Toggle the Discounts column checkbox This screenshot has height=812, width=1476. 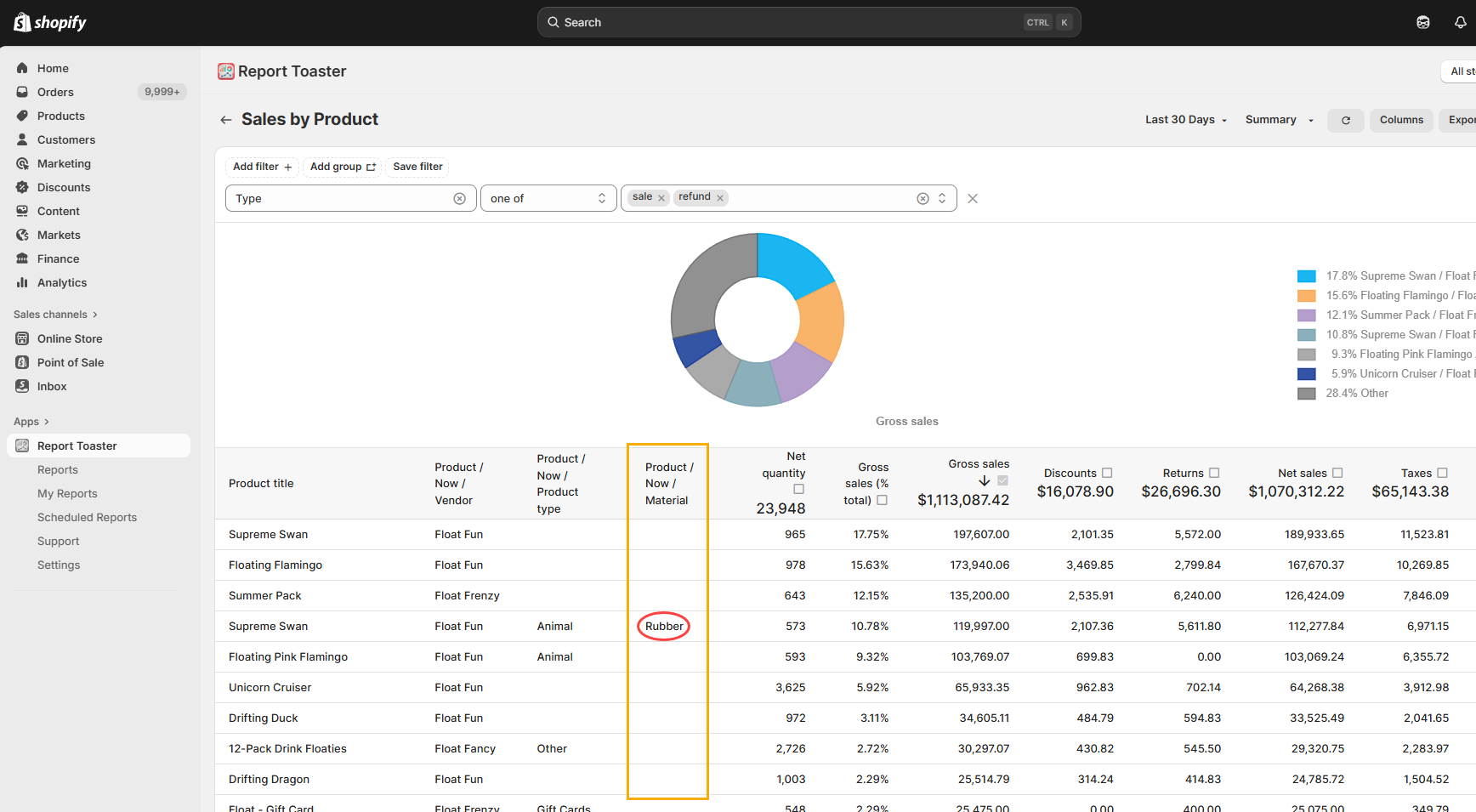[x=1107, y=473]
